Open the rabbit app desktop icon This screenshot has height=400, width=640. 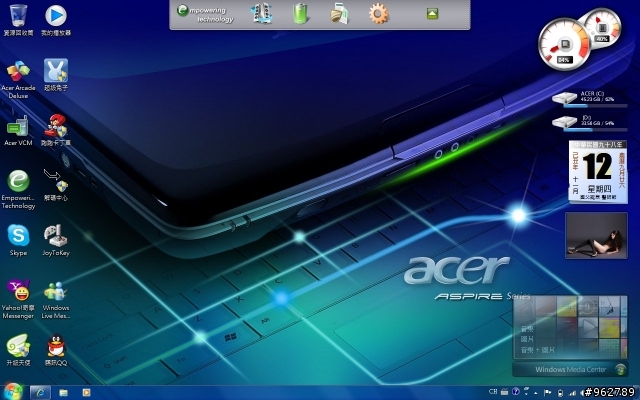56,75
